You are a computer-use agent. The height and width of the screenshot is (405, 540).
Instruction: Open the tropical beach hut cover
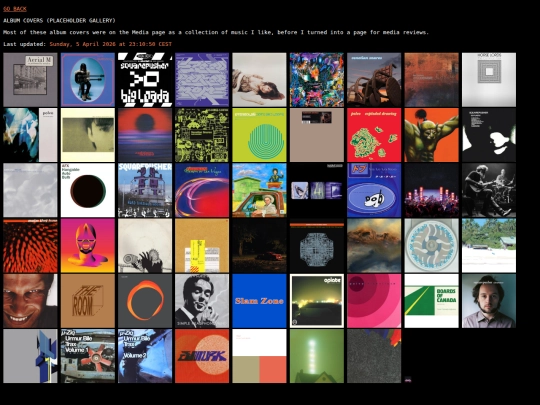(489, 246)
